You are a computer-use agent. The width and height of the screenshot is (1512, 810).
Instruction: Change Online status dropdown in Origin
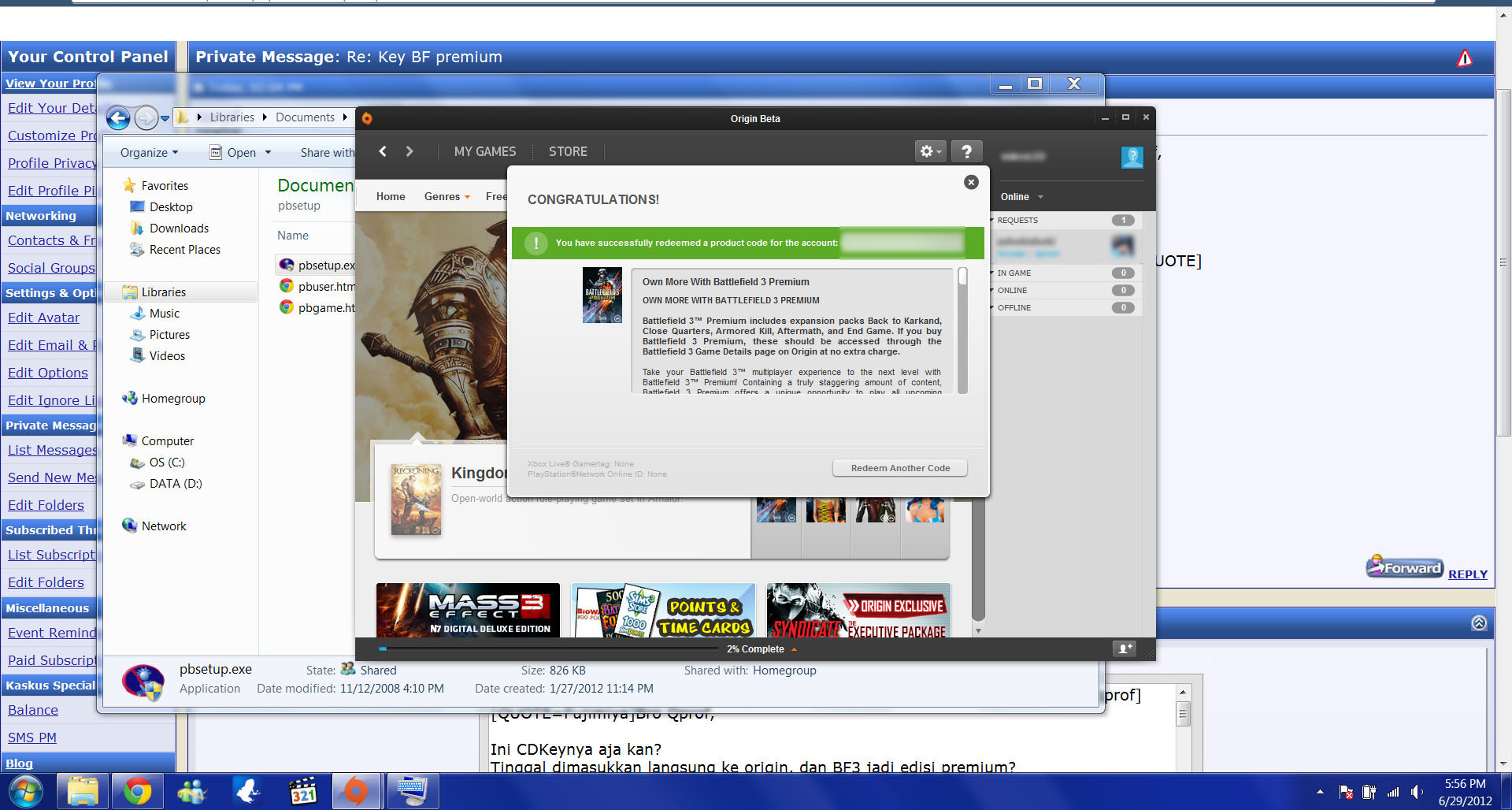point(1021,197)
